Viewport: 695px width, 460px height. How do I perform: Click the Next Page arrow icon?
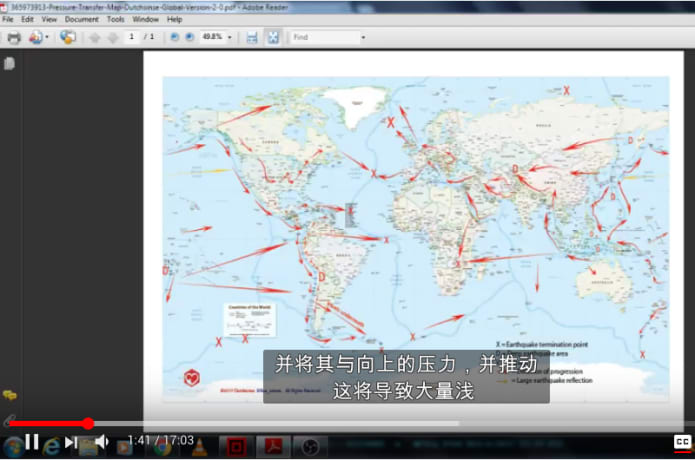point(113,38)
